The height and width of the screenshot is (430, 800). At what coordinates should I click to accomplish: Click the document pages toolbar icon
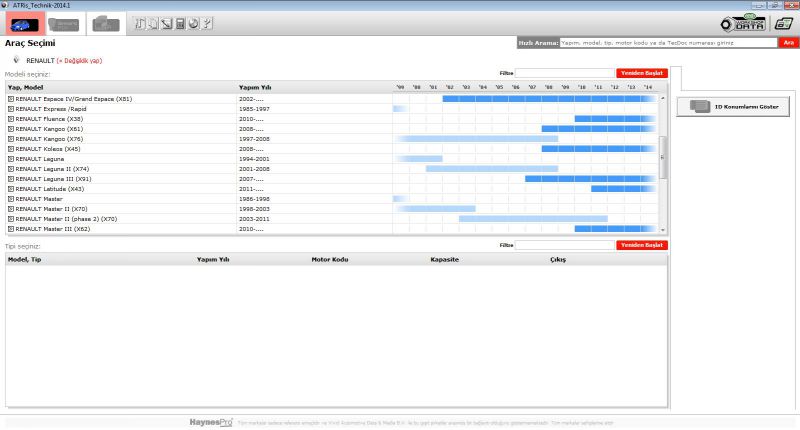point(153,23)
